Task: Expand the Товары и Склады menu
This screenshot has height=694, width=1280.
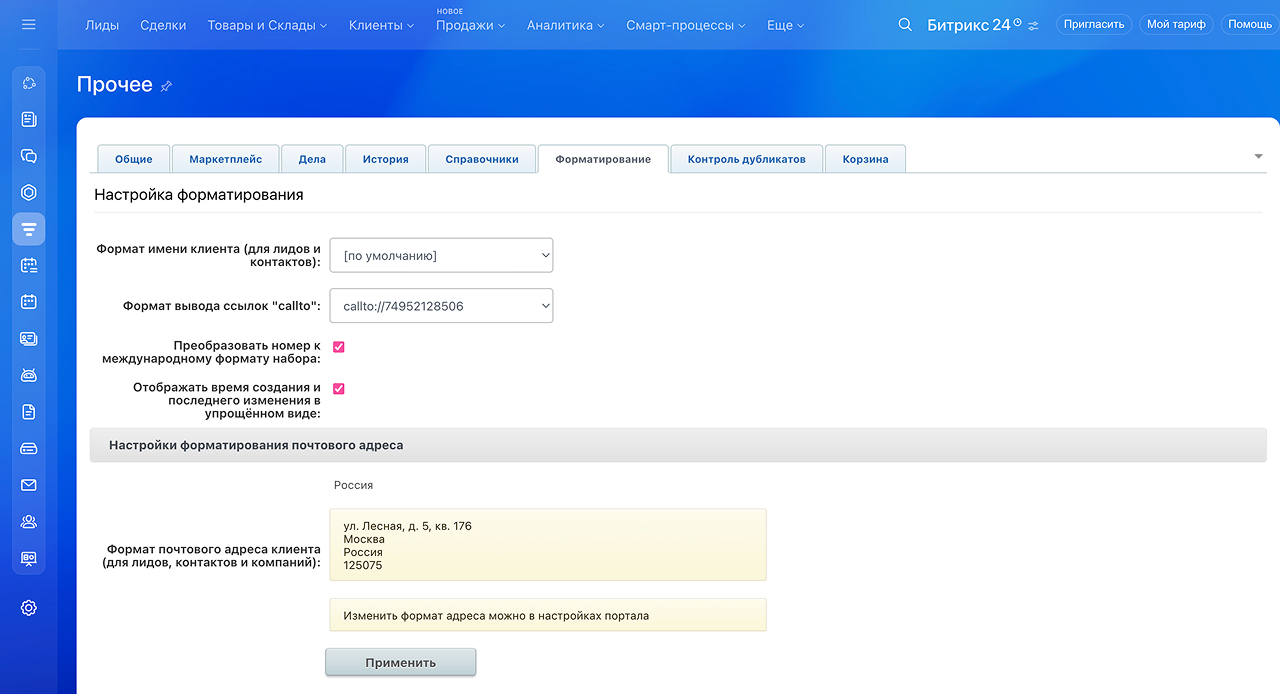Action: tap(267, 25)
